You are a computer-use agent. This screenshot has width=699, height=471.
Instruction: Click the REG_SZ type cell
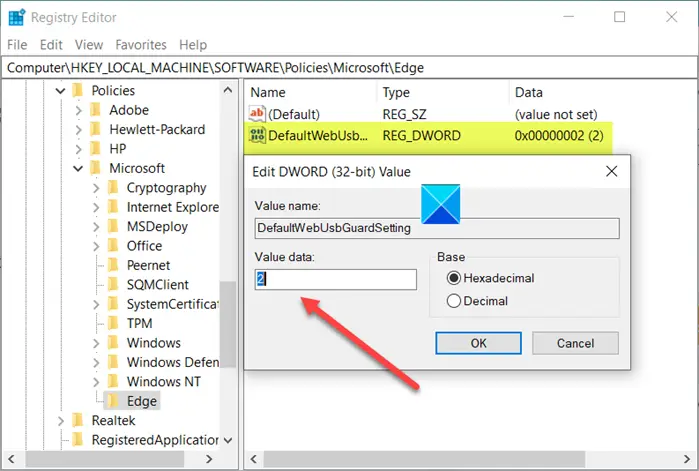click(404, 115)
